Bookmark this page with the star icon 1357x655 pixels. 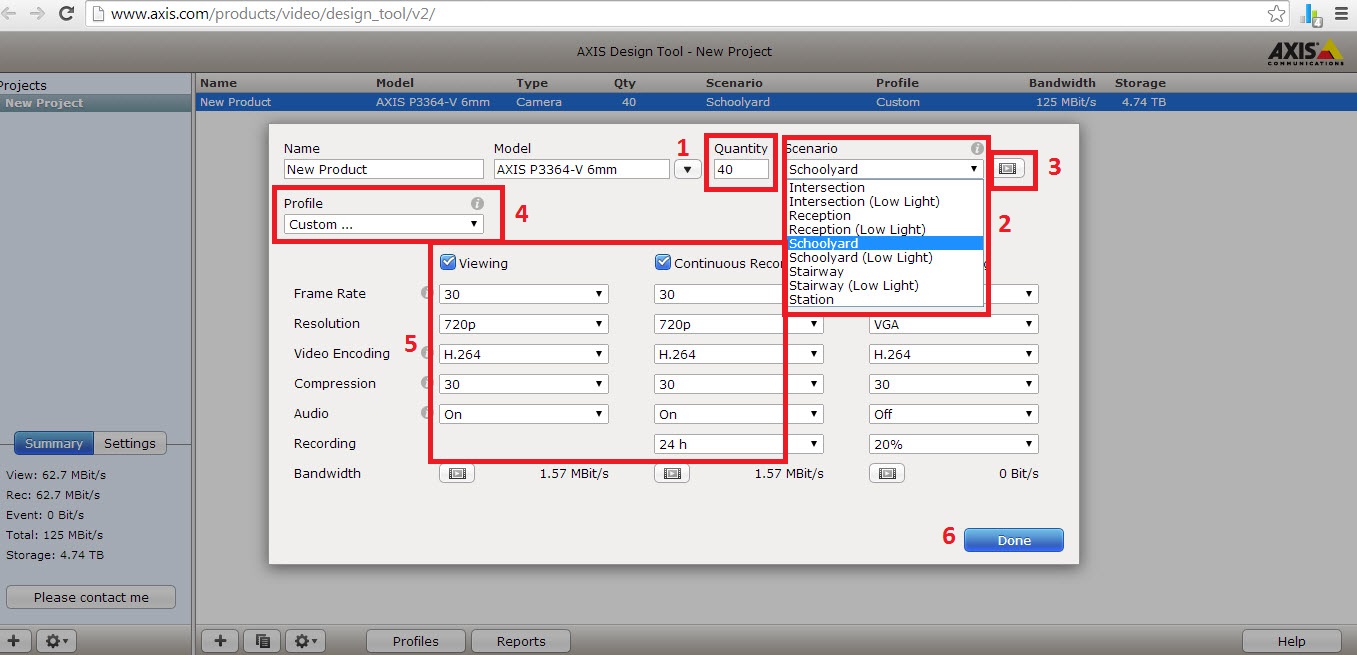[1276, 14]
